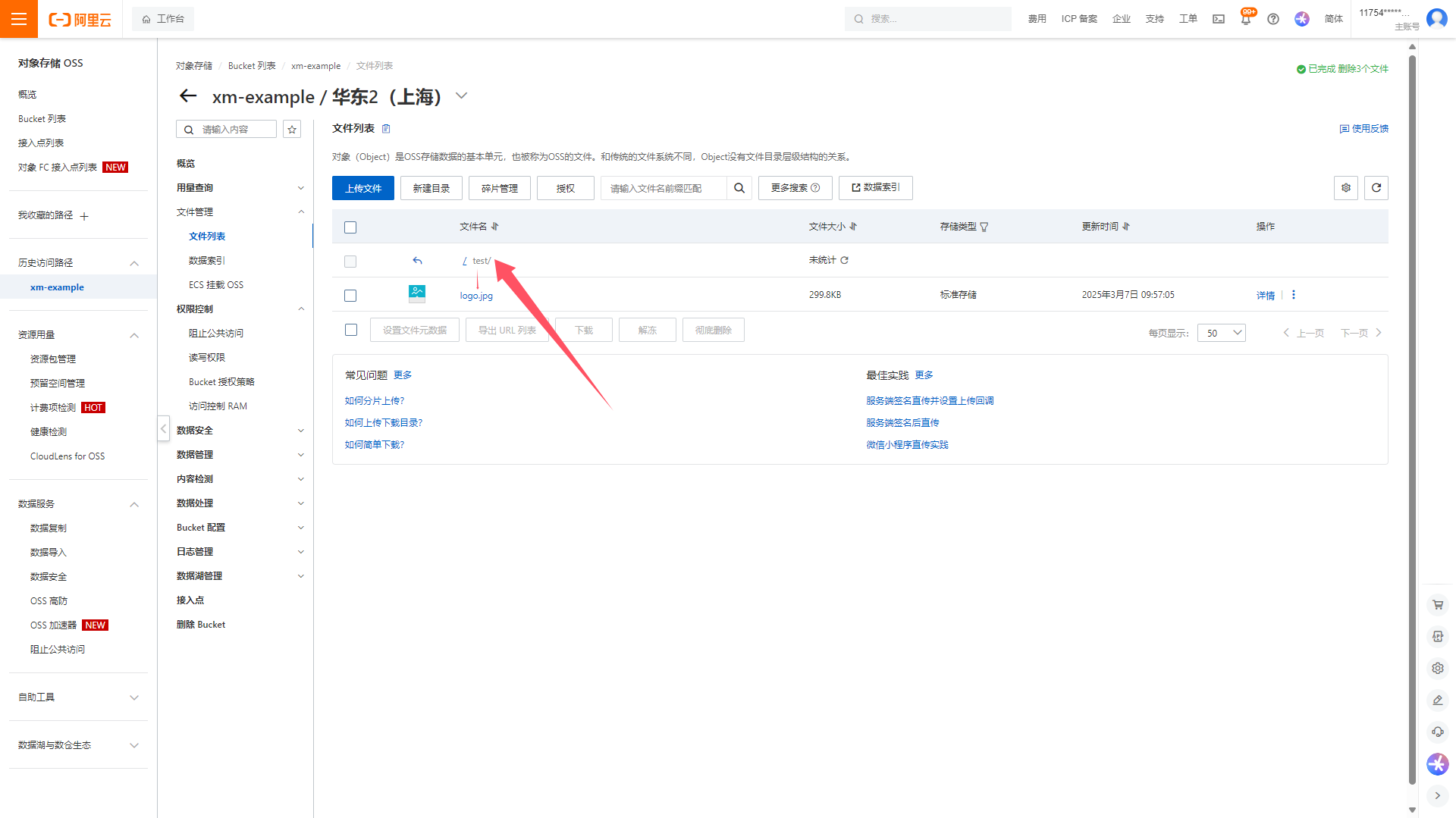Check the logo.jpg row checkbox

[x=350, y=296]
